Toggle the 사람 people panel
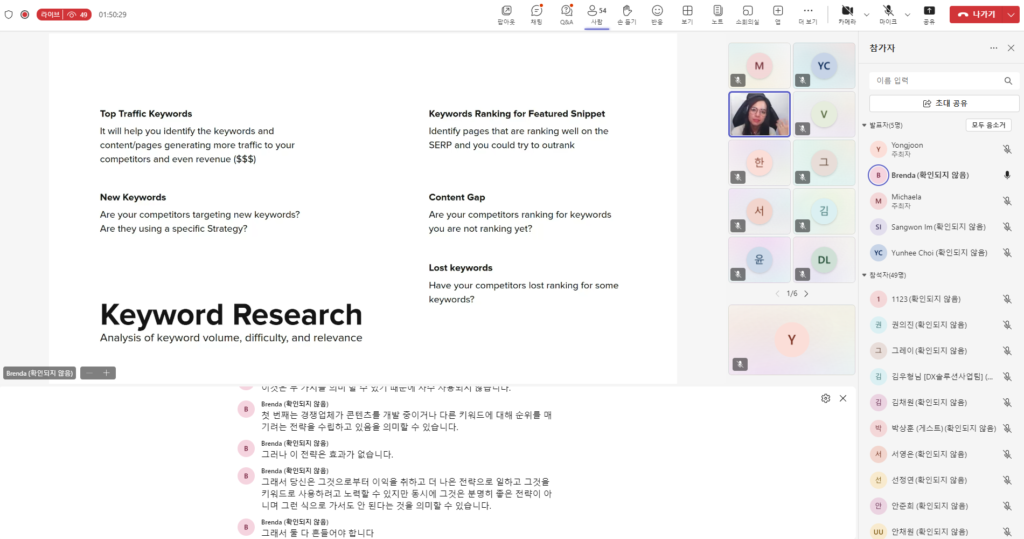The width and height of the screenshot is (1024, 539). (x=596, y=14)
